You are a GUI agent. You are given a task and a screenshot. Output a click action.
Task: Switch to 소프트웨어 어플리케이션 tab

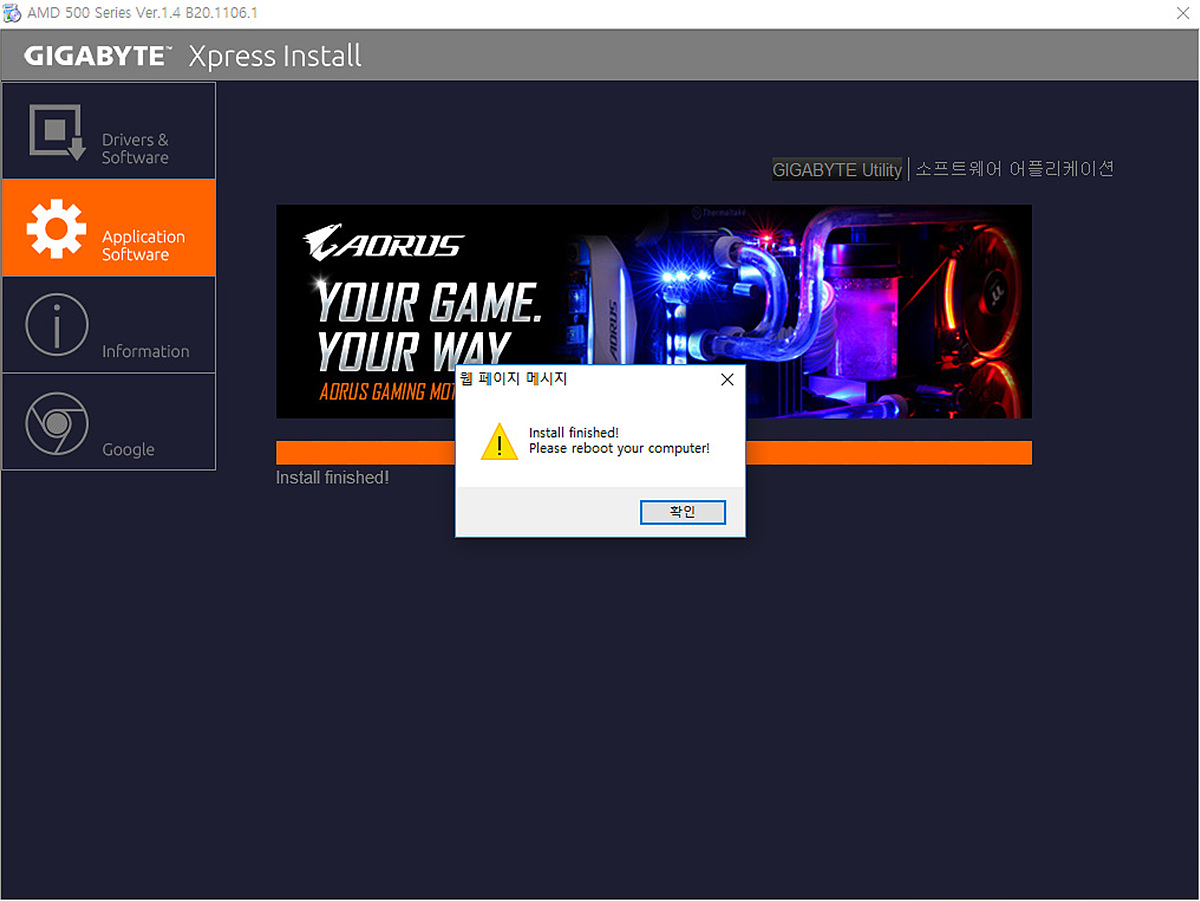pos(1014,169)
